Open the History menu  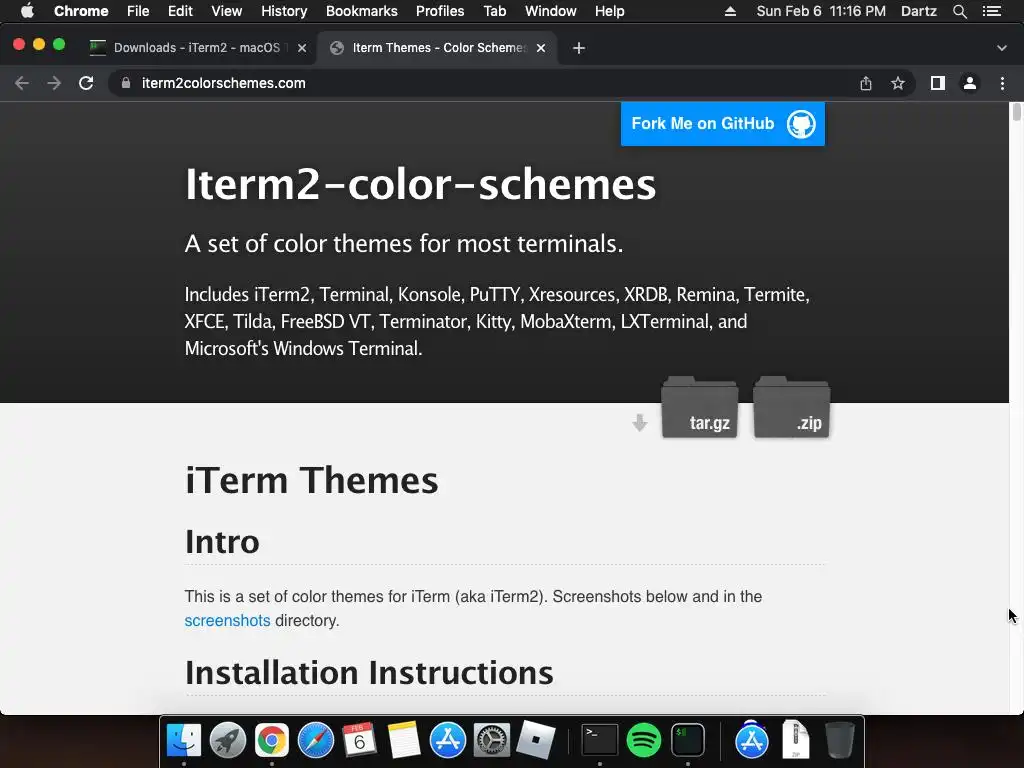point(284,11)
